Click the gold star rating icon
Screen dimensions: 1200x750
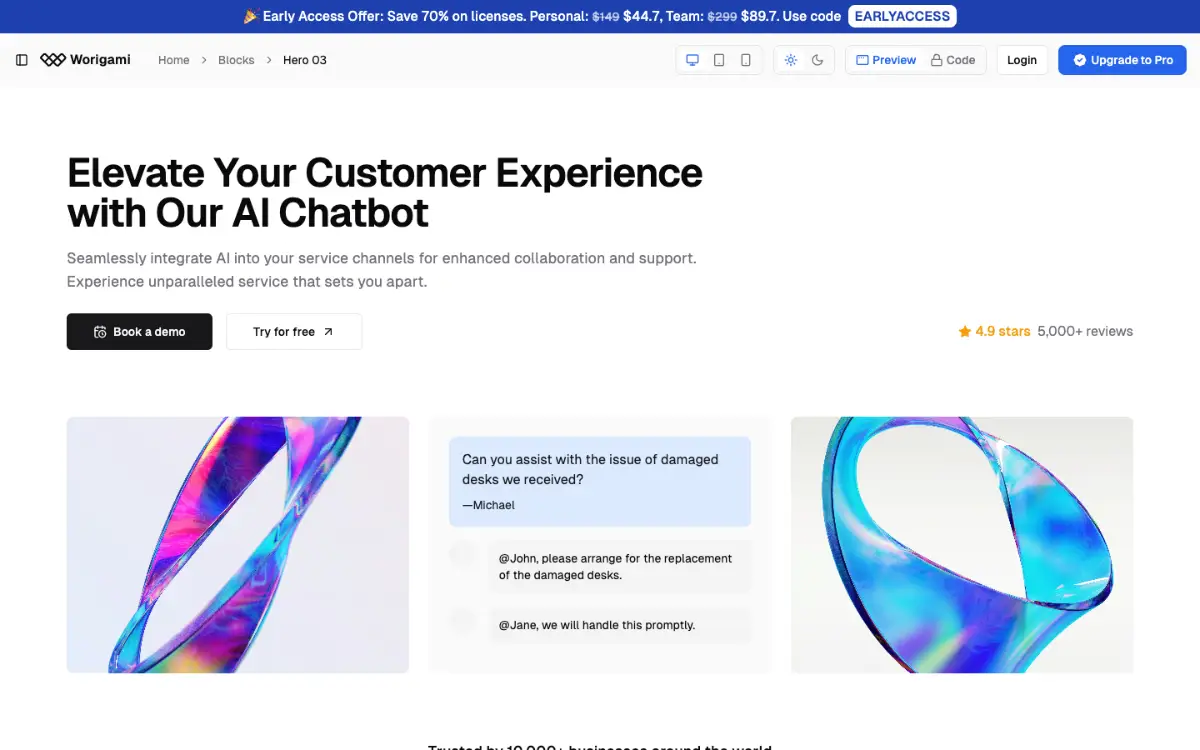(965, 331)
